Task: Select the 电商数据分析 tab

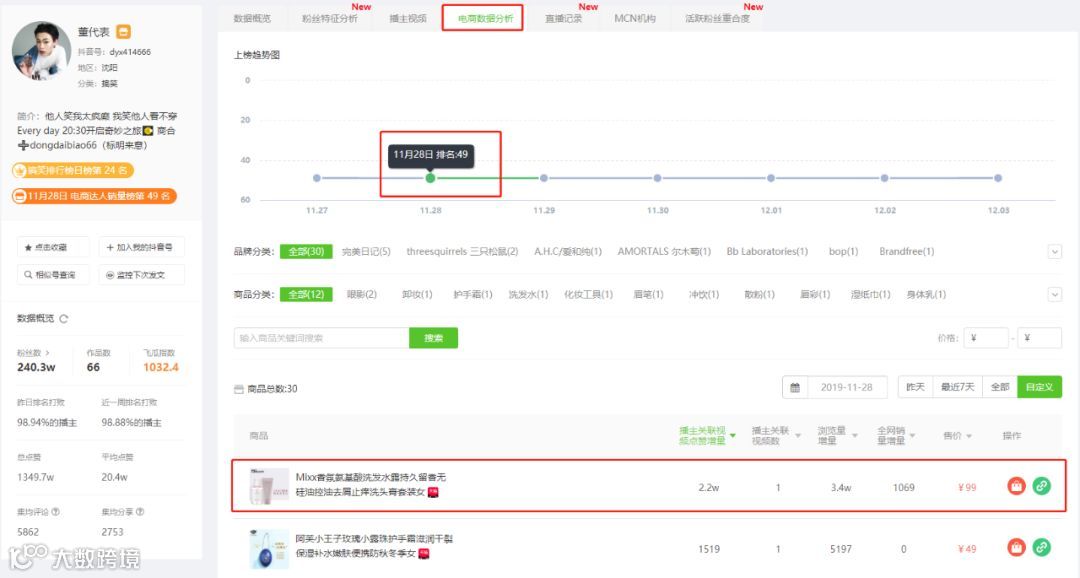Action: click(486, 19)
